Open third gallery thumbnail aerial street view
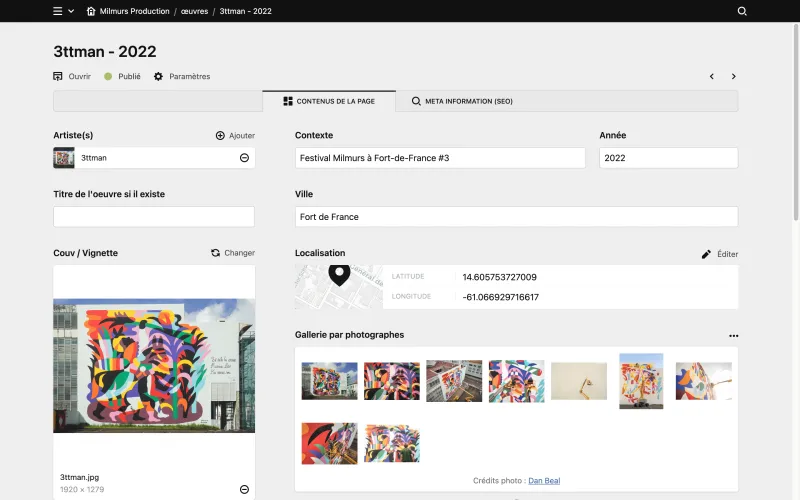Viewport: 800px width, 500px height. (x=454, y=381)
